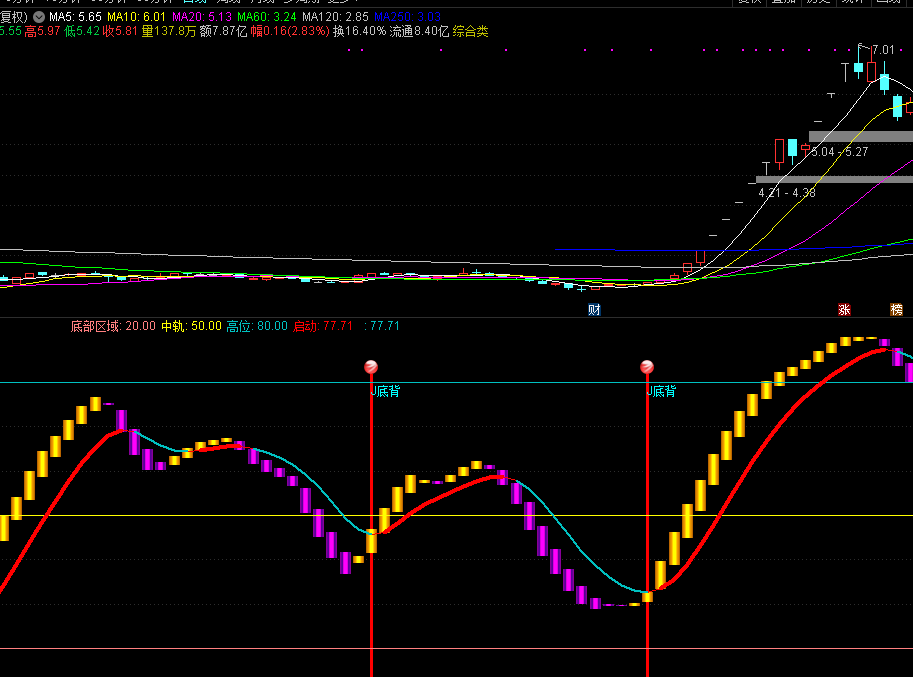Screen dimensions: 913x677
Task: Open the dropdown arrow beside 复权
Action: point(39,17)
